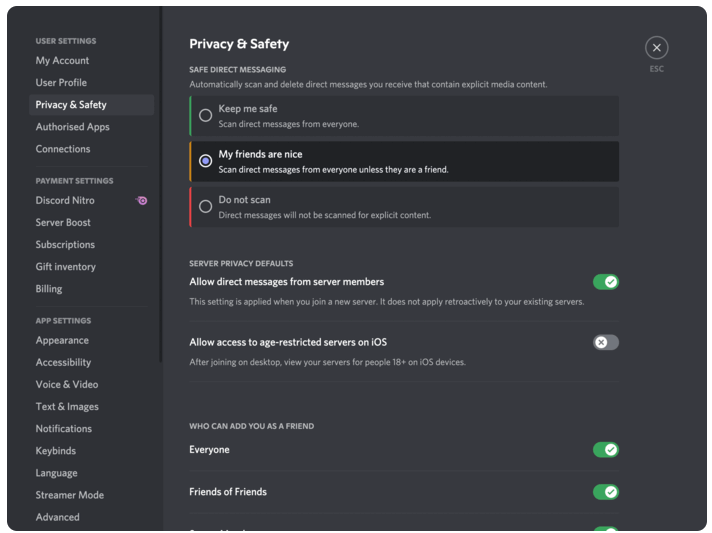
Task: Toggle Allow direct messages from server members
Action: (605, 282)
